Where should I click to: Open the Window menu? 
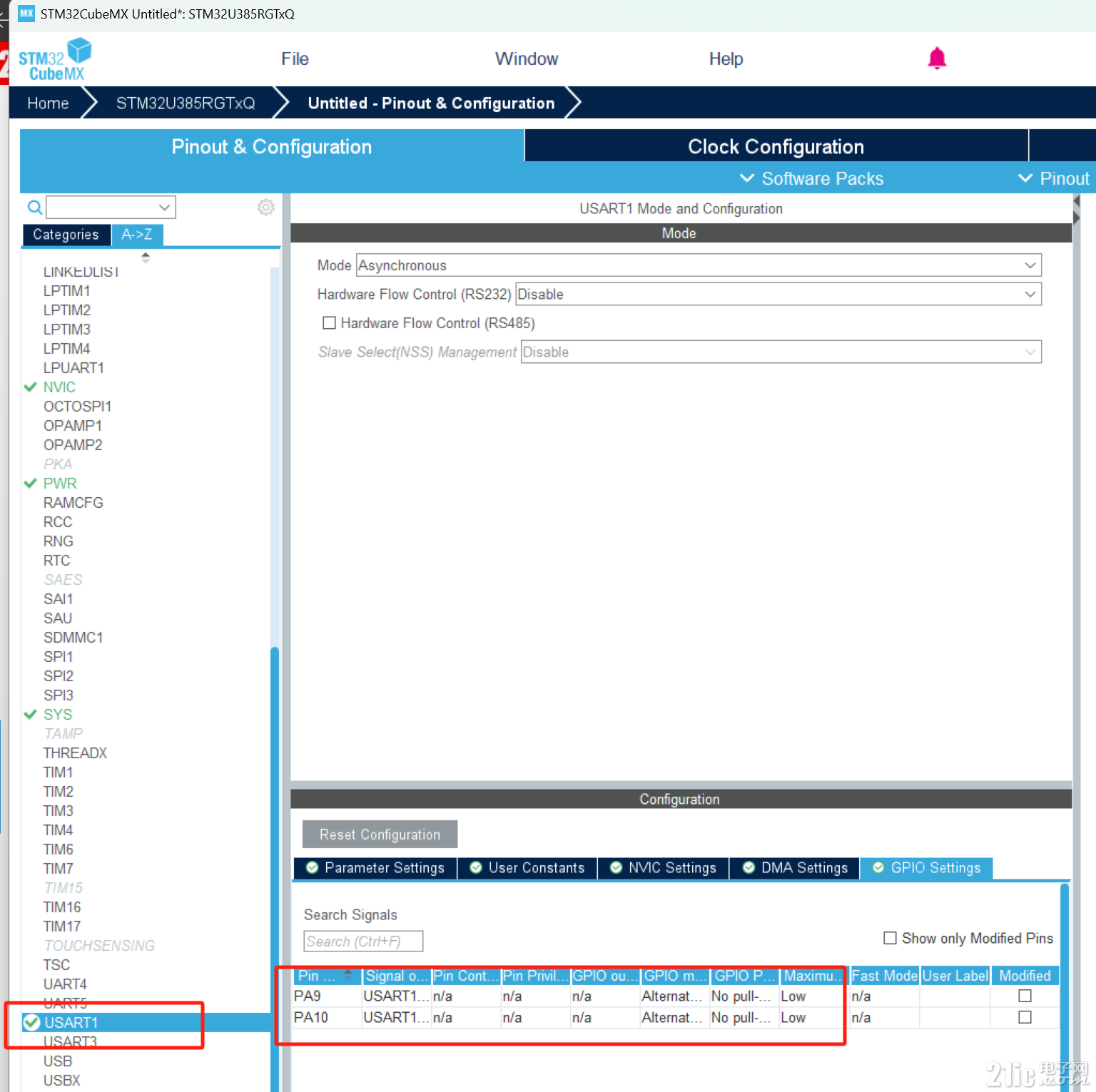527,59
